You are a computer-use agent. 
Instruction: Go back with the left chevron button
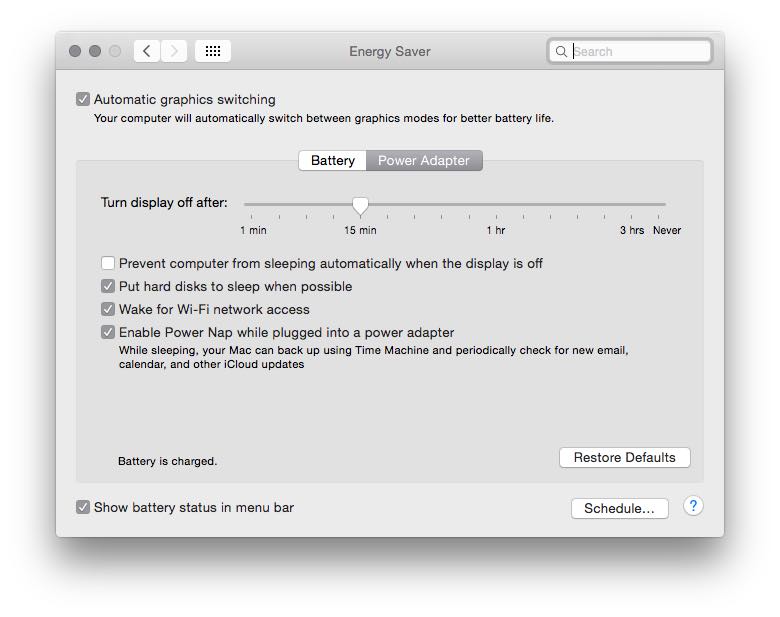point(147,51)
